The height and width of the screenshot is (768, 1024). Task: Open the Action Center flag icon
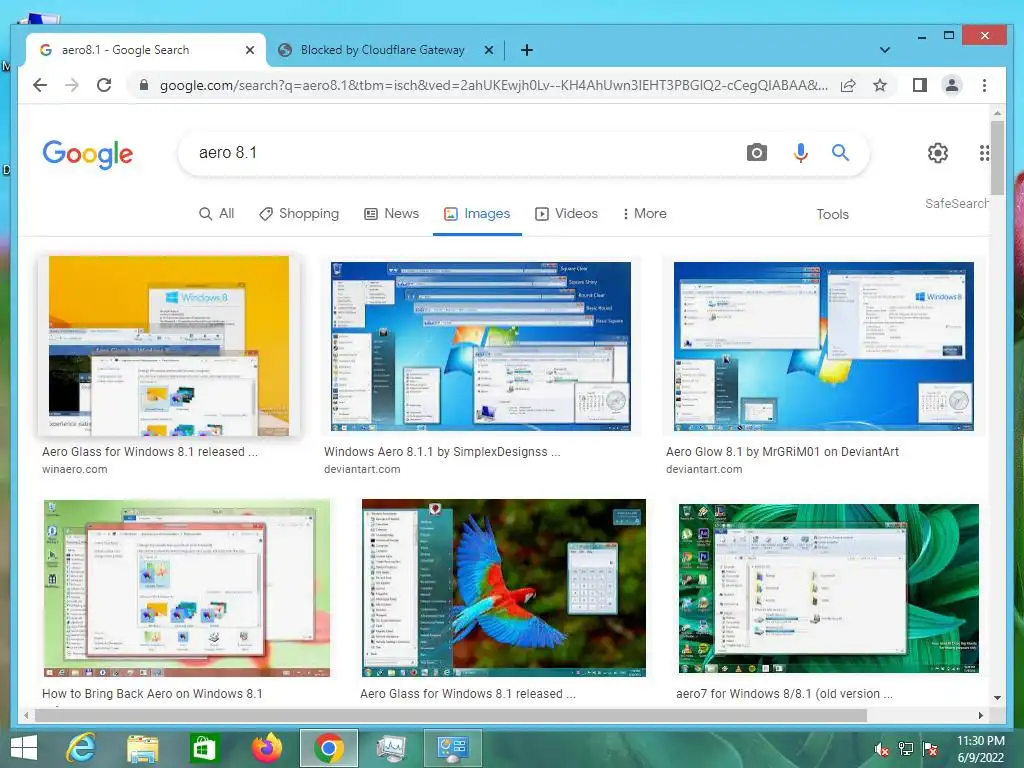pyautogui.click(x=930, y=749)
